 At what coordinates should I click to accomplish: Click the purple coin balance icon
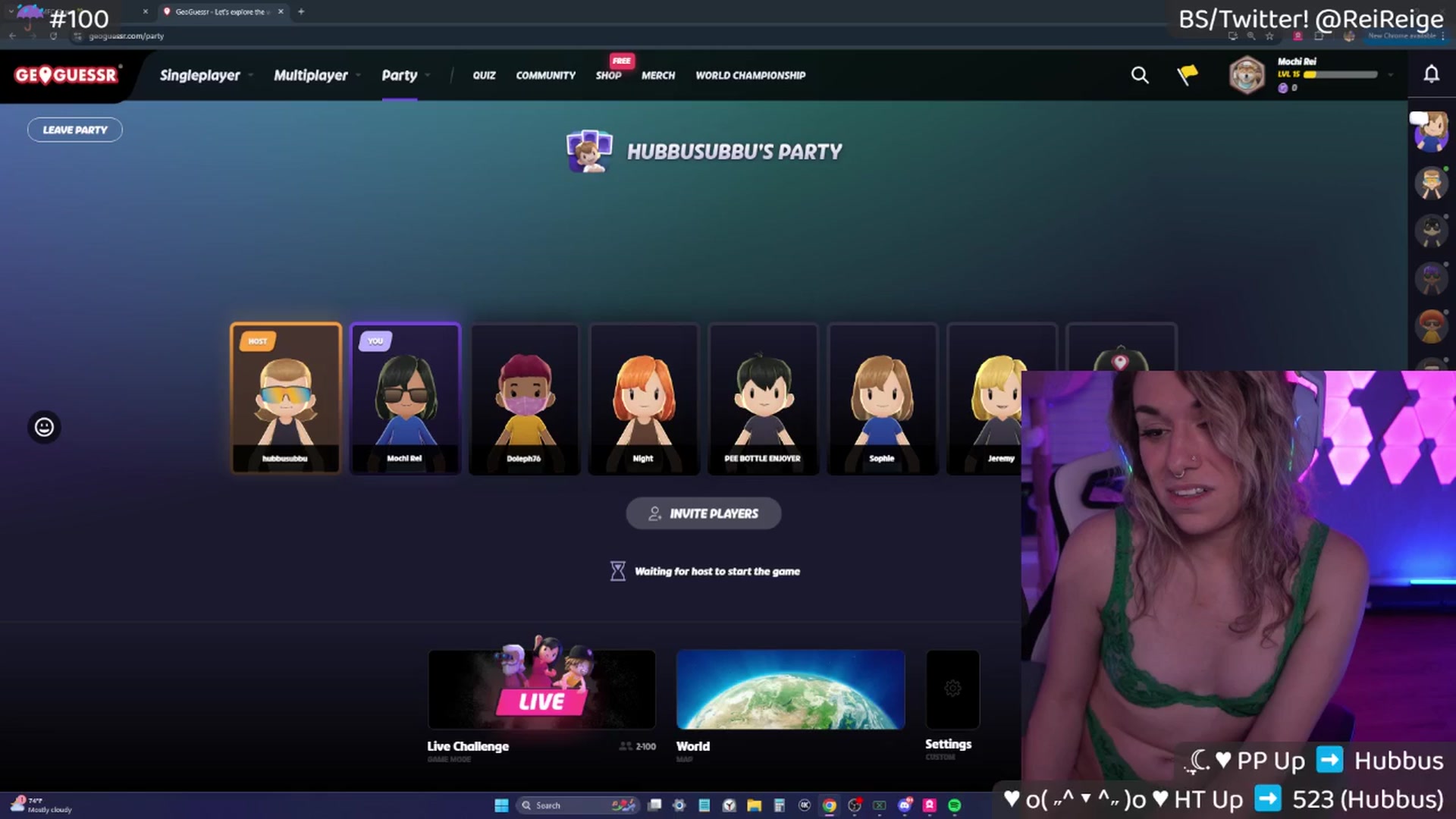tap(1283, 88)
